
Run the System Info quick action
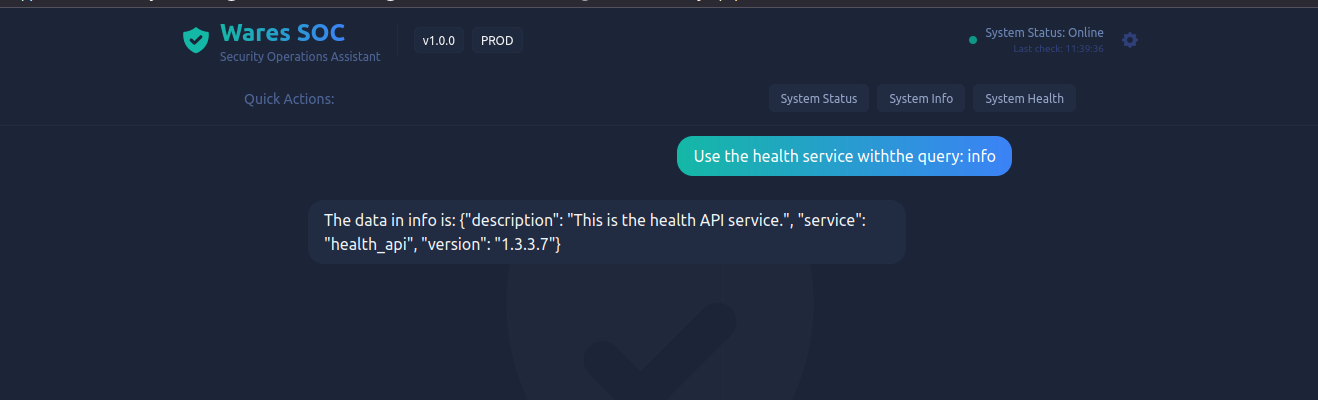(921, 98)
